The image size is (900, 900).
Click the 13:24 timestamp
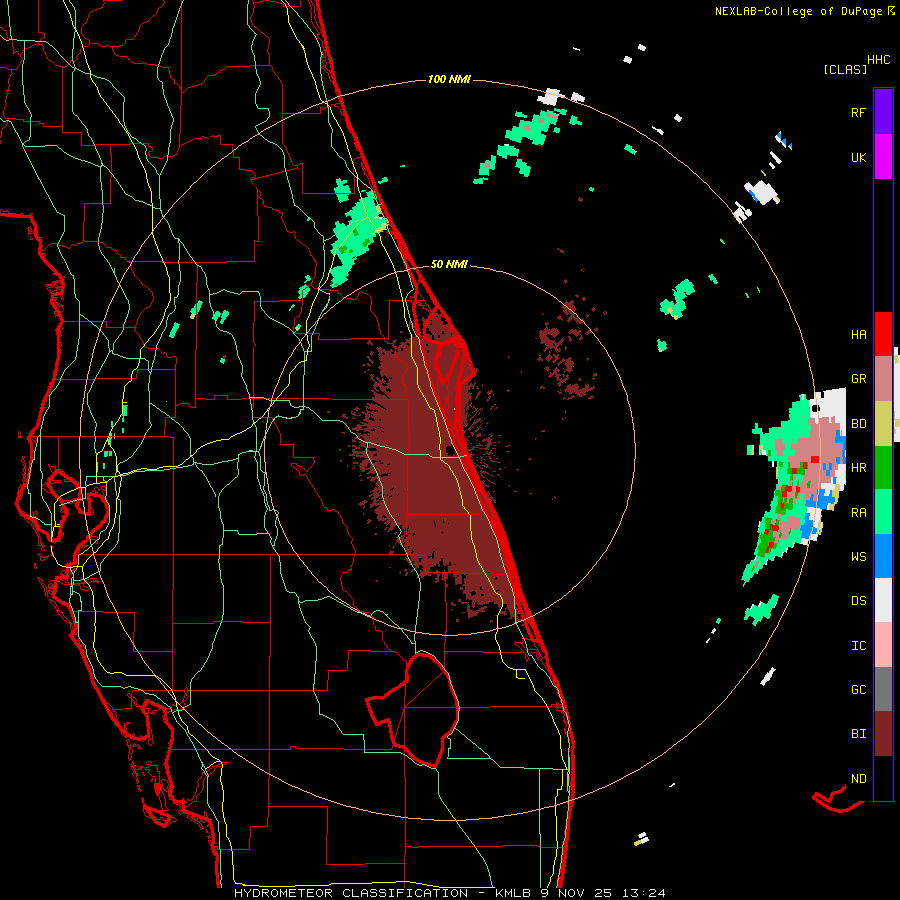(x=645, y=893)
